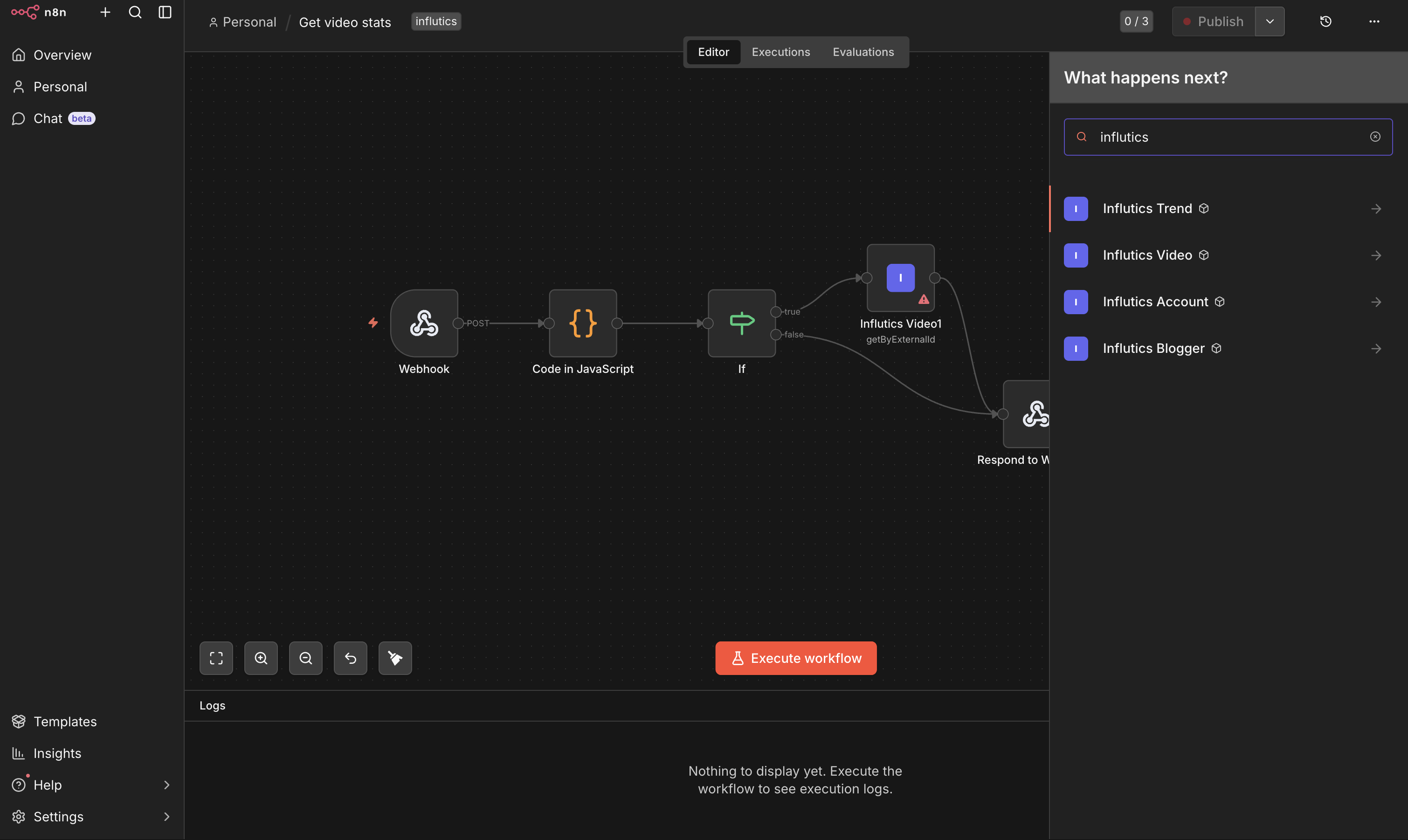Open Personal project in sidebar

click(92, 87)
